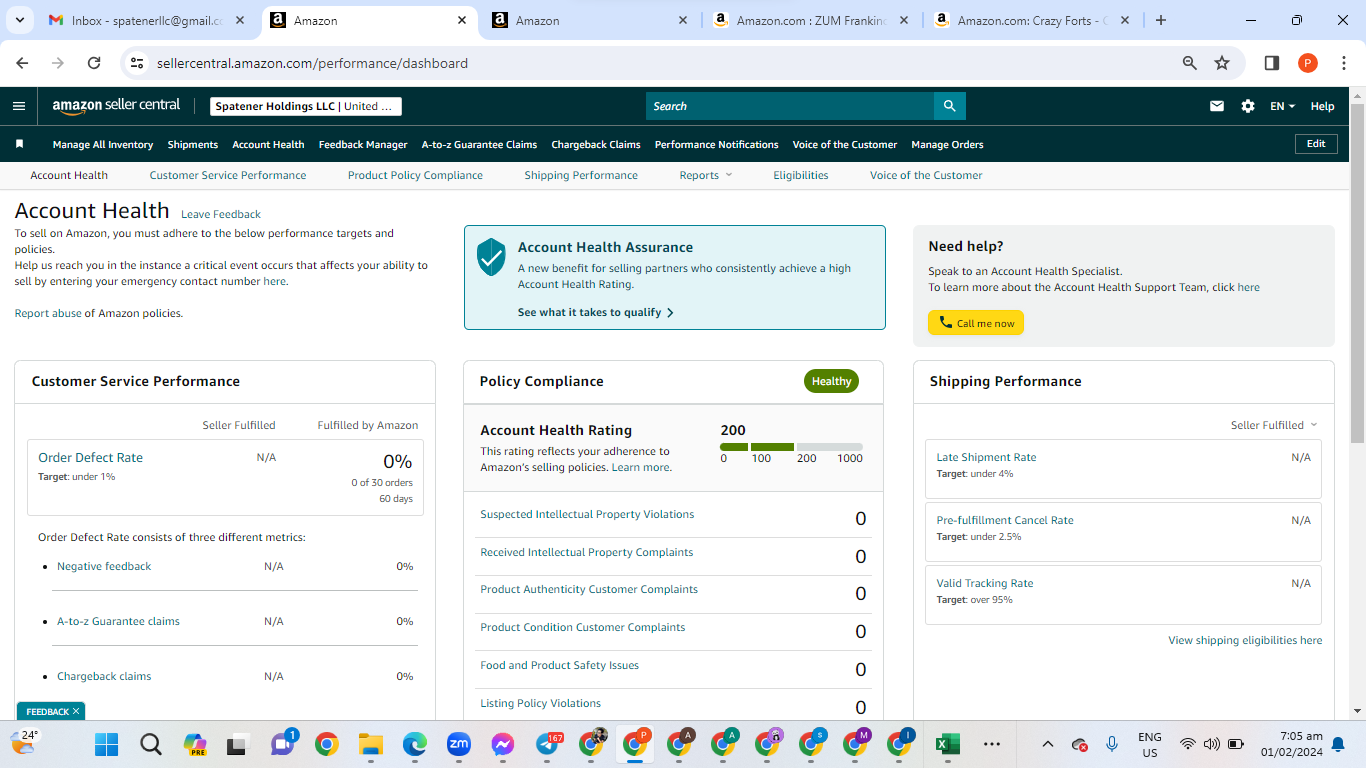The width and height of the screenshot is (1366, 768).
Task: Click the Account Health Rating progress bar
Action: [791, 447]
